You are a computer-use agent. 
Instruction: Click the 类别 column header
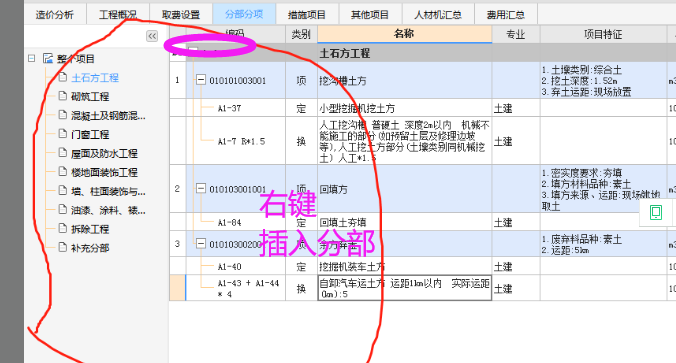coord(301,34)
